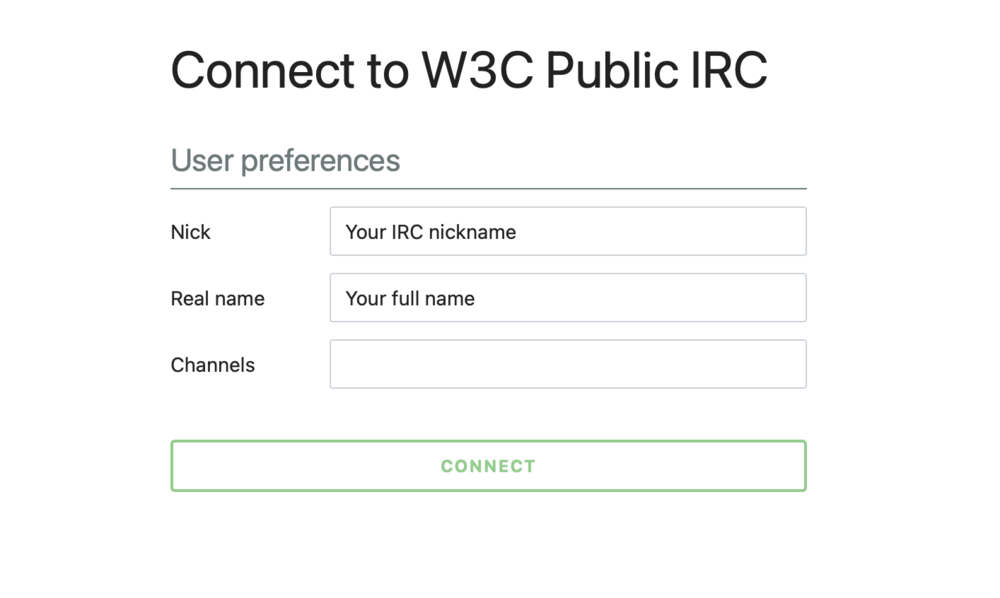Focus the Nick input field
Screen dimensions: 1000x598
point(567,232)
